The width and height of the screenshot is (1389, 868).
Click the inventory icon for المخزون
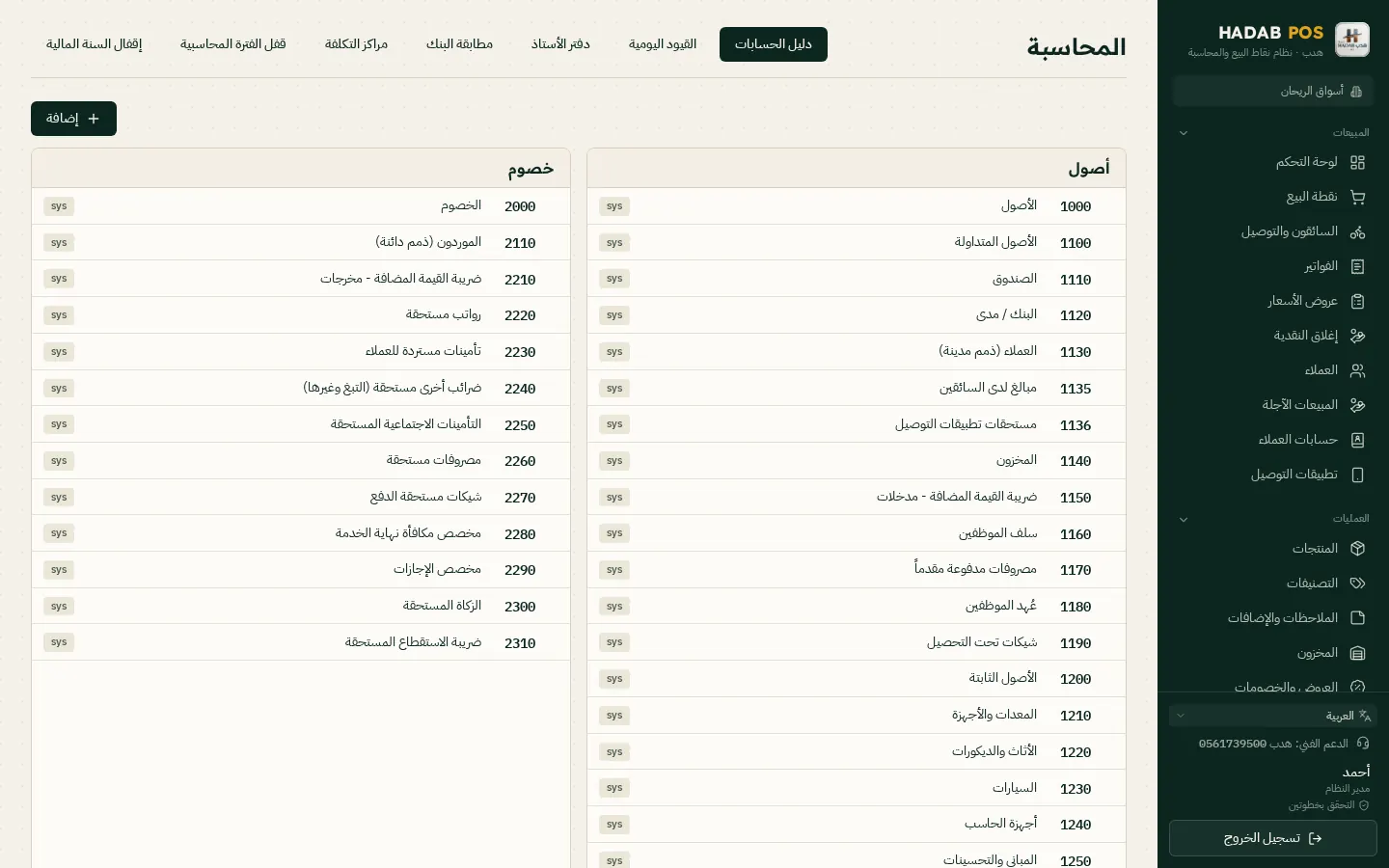(1357, 653)
